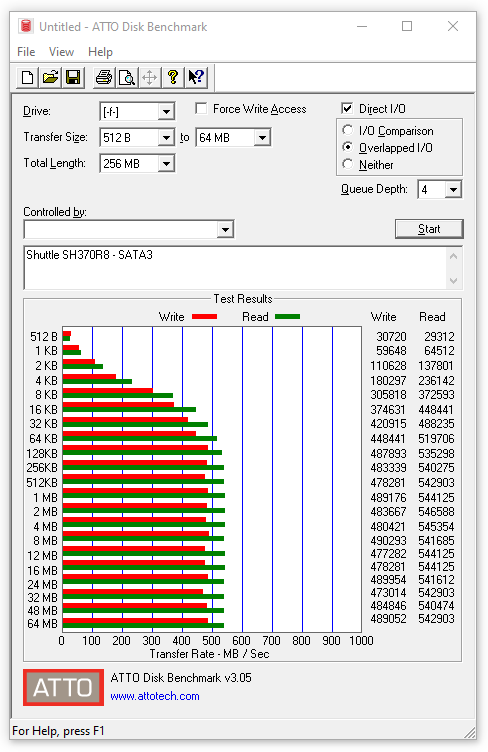Expand the Controlled by dropdown
488x752 pixels.
tap(225, 230)
